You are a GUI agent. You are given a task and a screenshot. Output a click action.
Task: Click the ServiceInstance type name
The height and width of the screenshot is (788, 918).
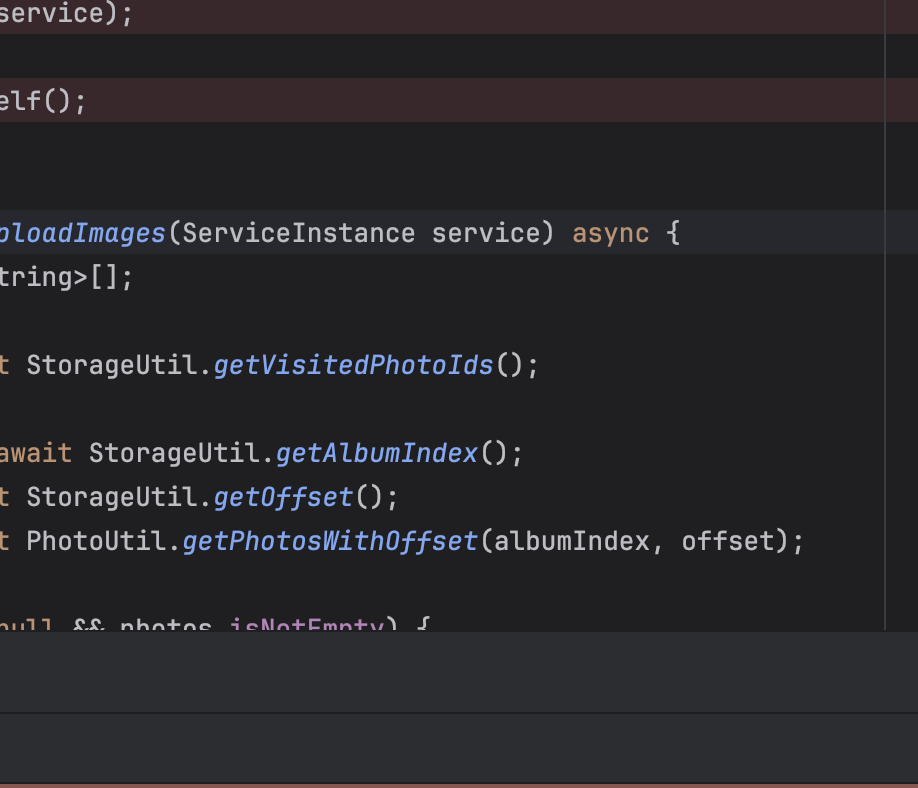[298, 234]
